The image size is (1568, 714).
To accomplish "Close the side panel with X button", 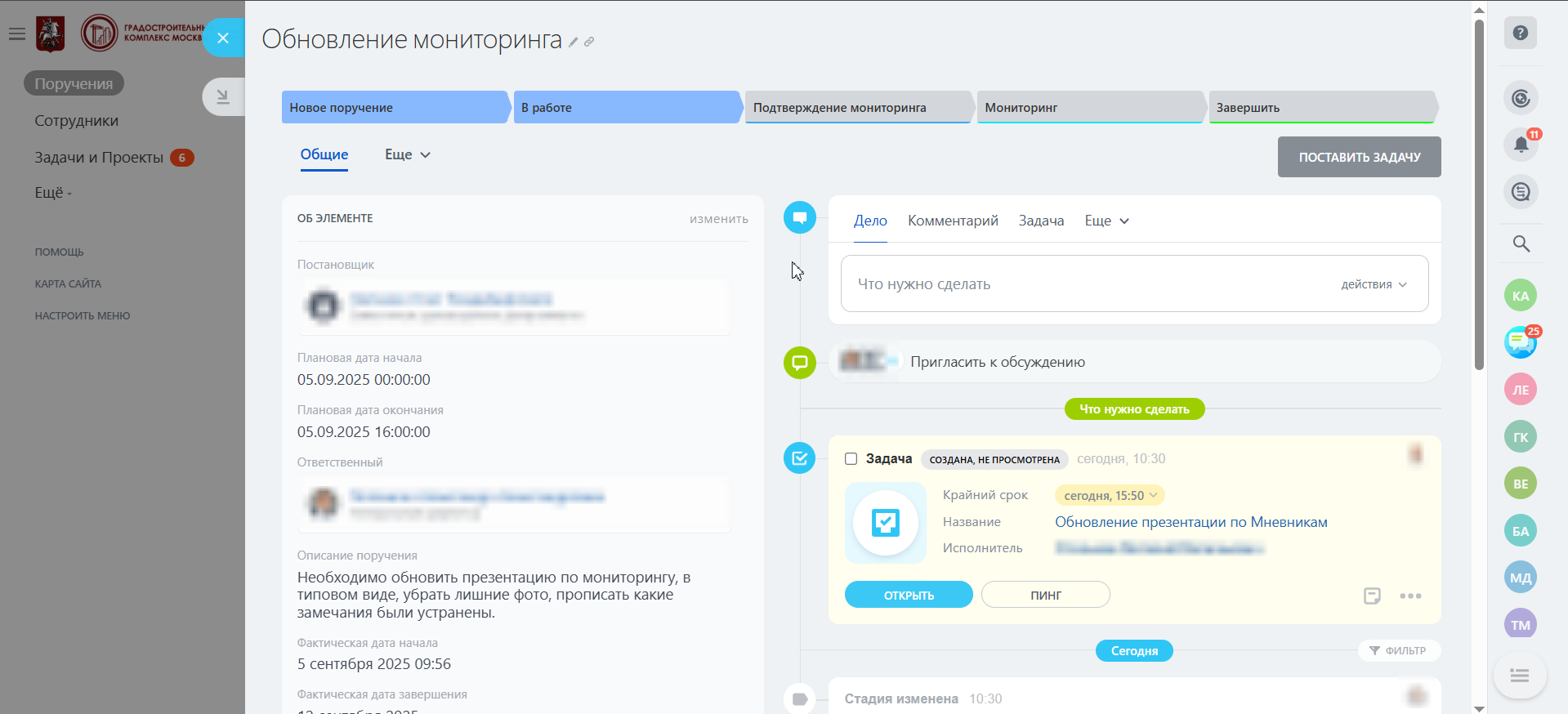I will [x=223, y=38].
